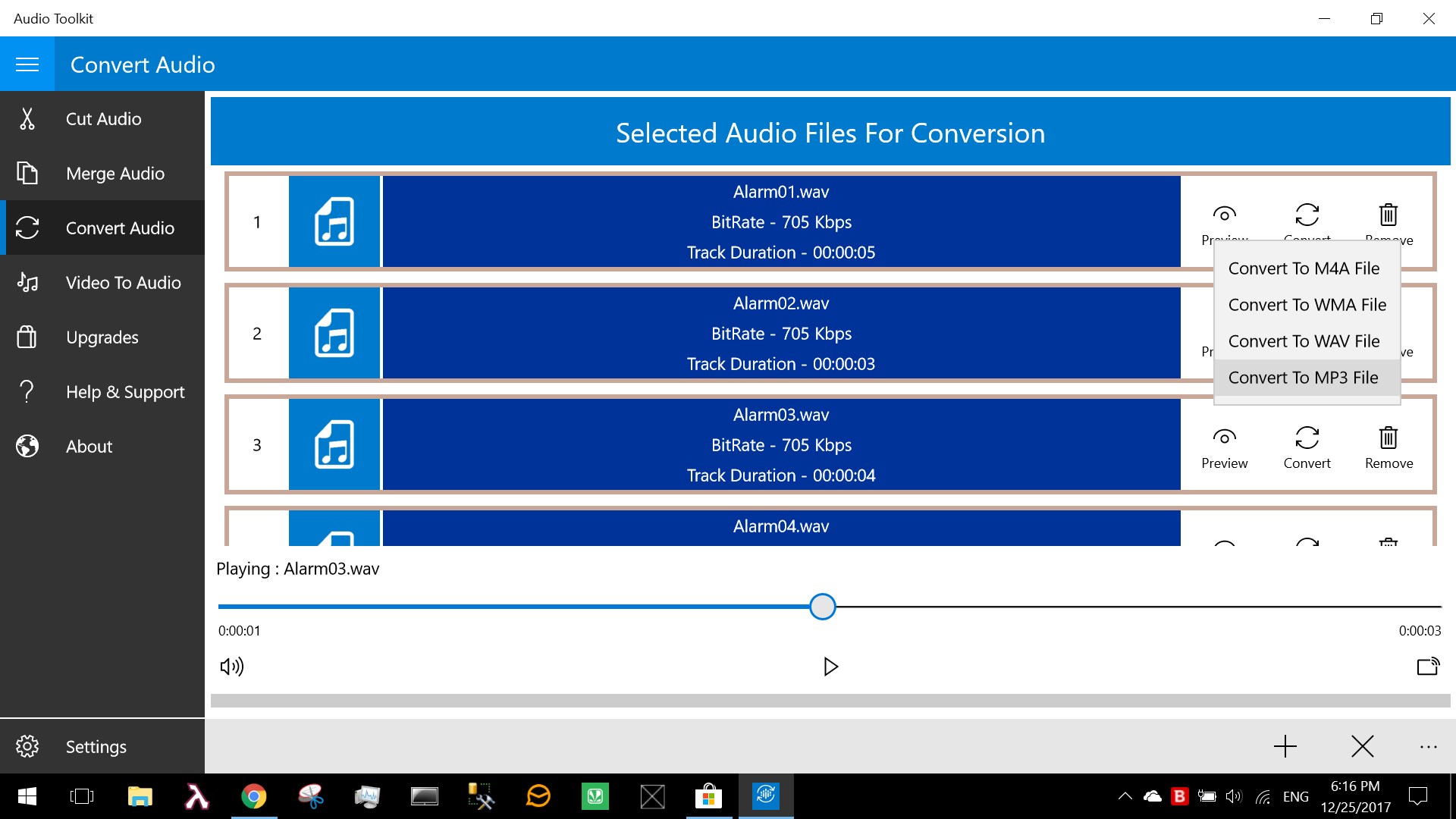Choose Convert To M4A File
This screenshot has width=1456, height=819.
pyautogui.click(x=1303, y=268)
